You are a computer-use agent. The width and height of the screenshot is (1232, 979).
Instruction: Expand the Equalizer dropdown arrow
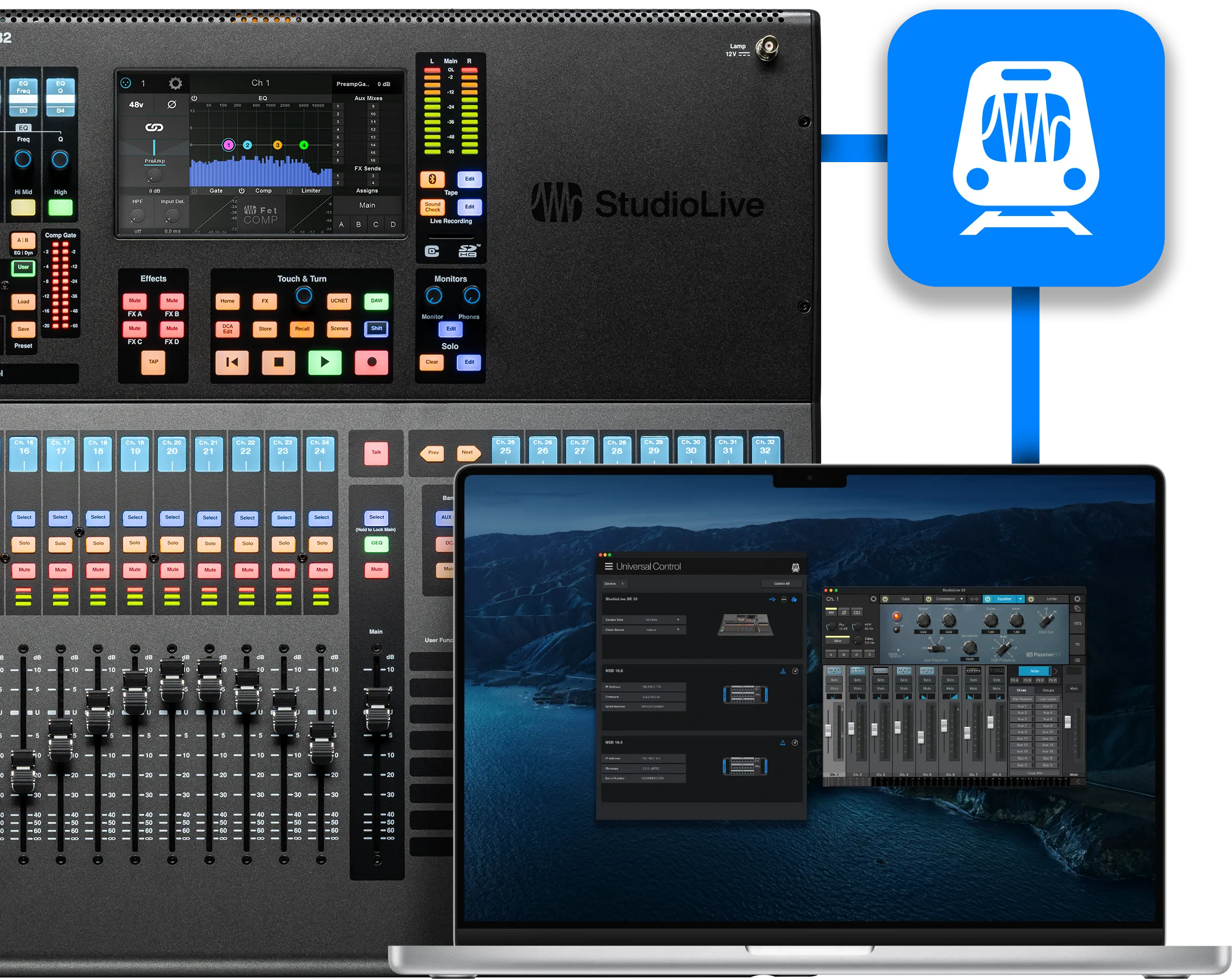point(1020,599)
